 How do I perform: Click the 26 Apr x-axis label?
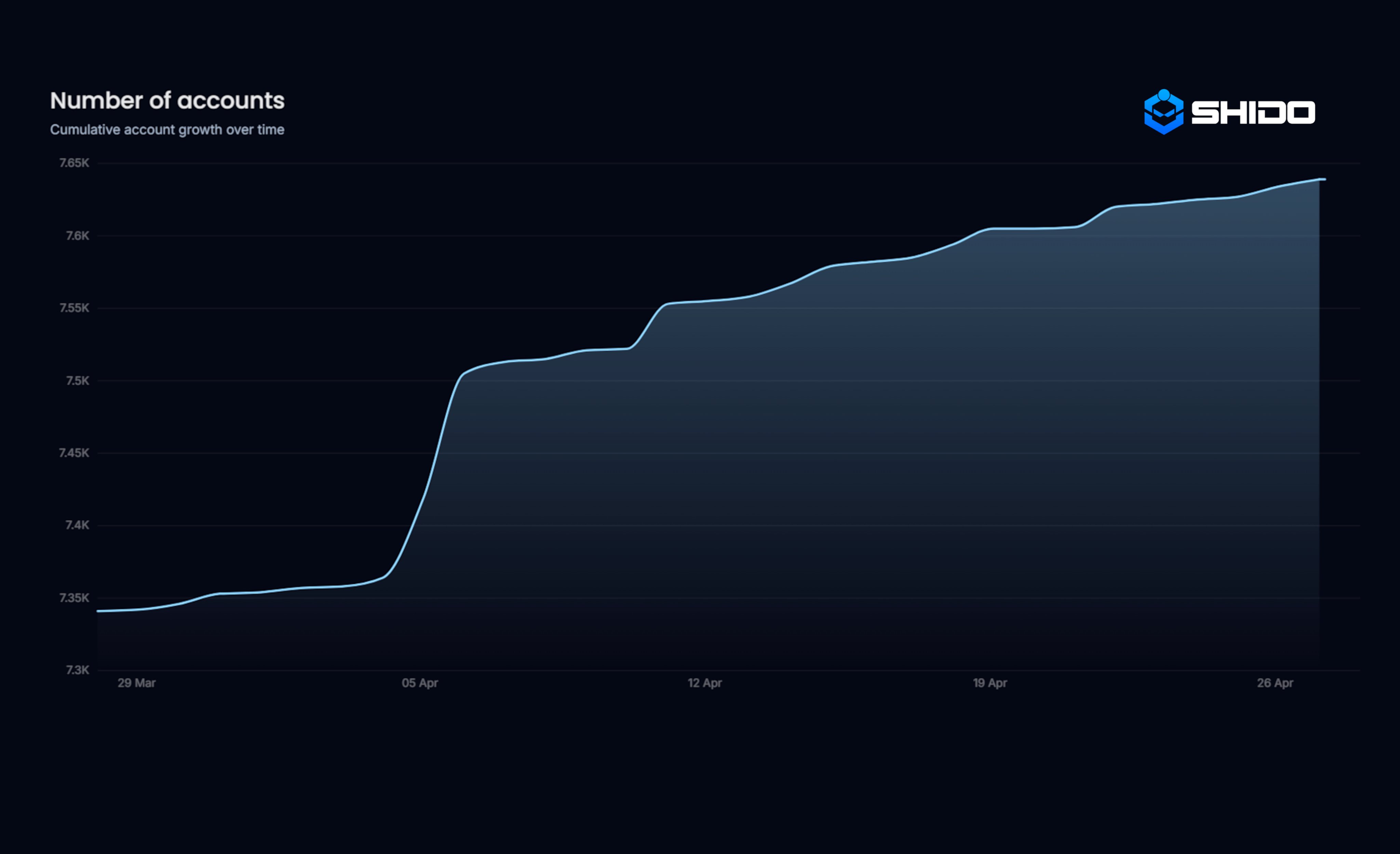pos(1275,683)
